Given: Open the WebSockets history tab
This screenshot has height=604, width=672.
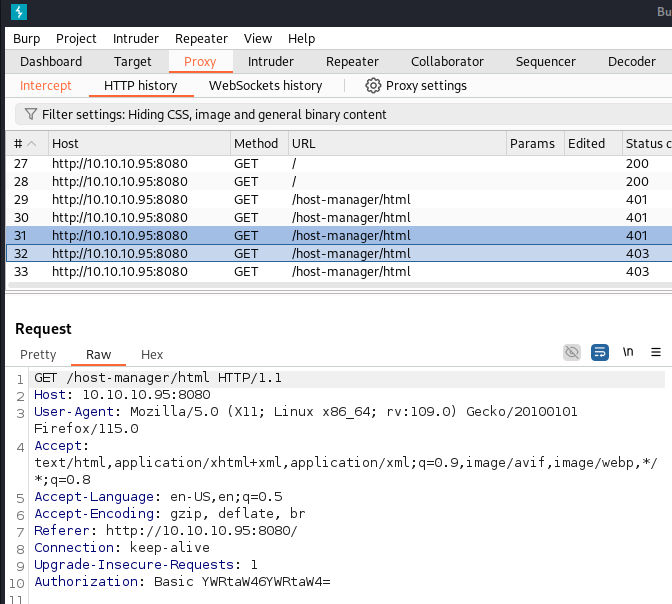Looking at the screenshot, I should tap(265, 86).
